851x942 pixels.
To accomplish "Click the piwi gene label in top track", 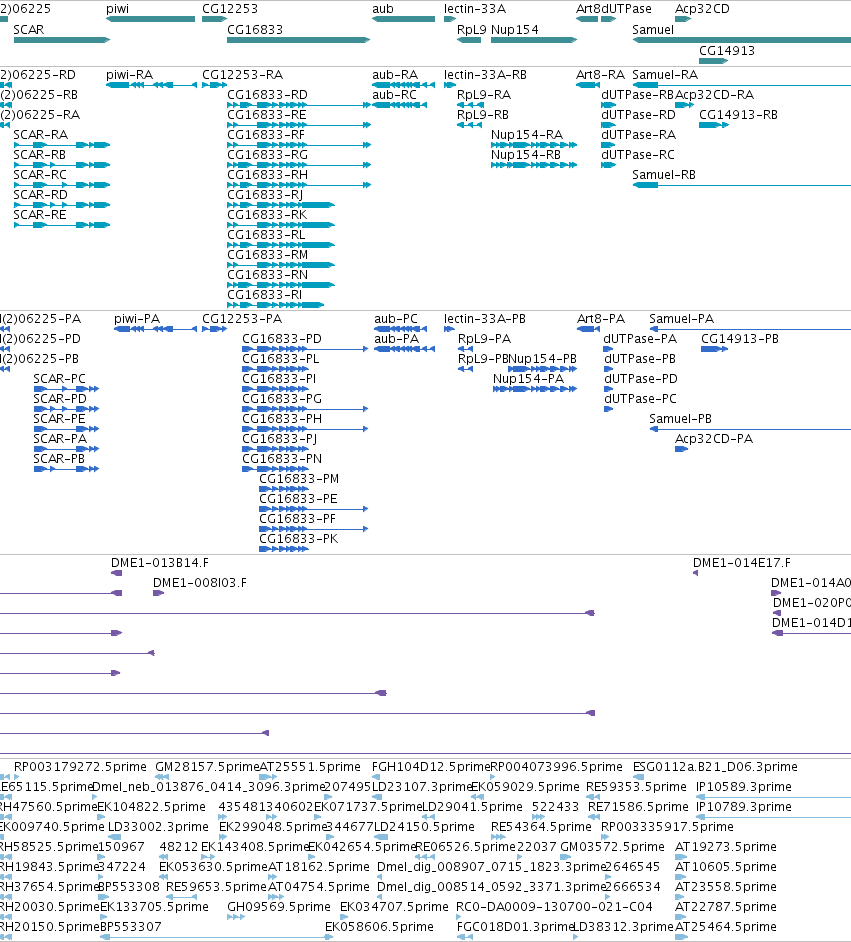I will click(x=117, y=9).
